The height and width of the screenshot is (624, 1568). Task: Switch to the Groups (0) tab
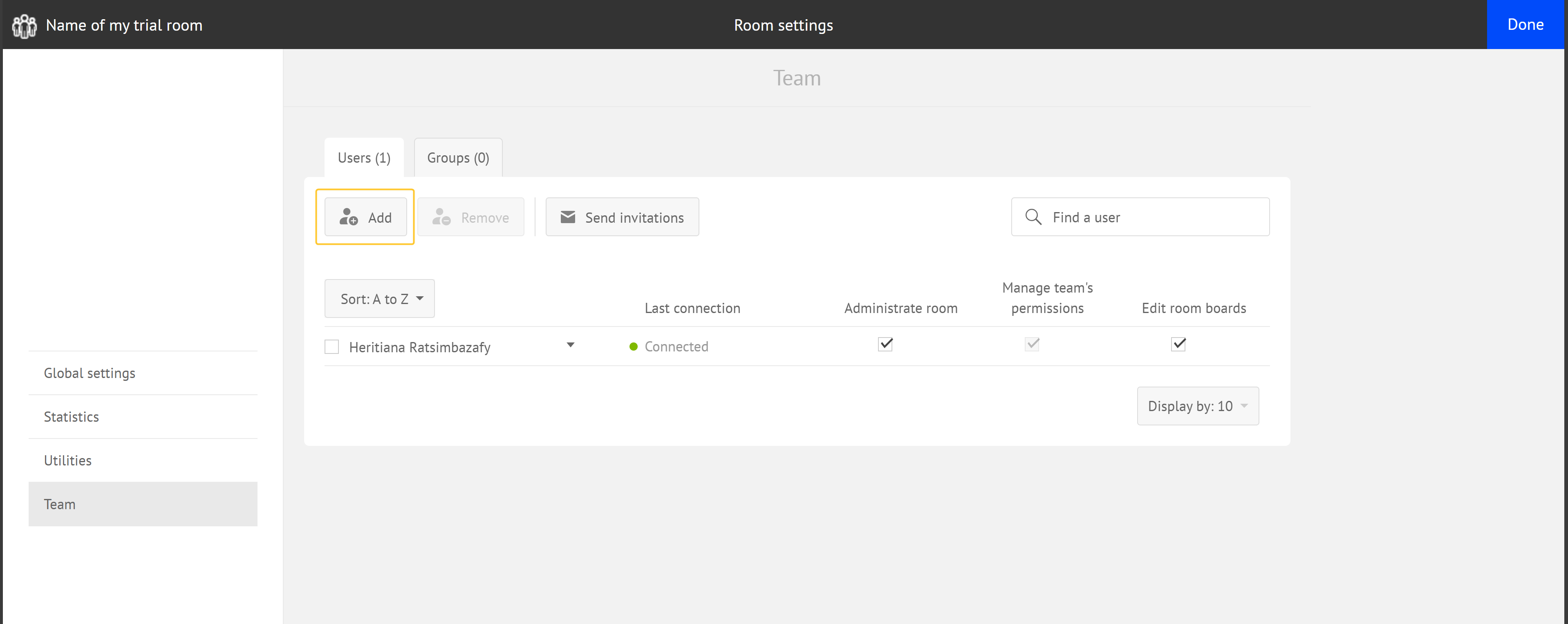pos(458,158)
